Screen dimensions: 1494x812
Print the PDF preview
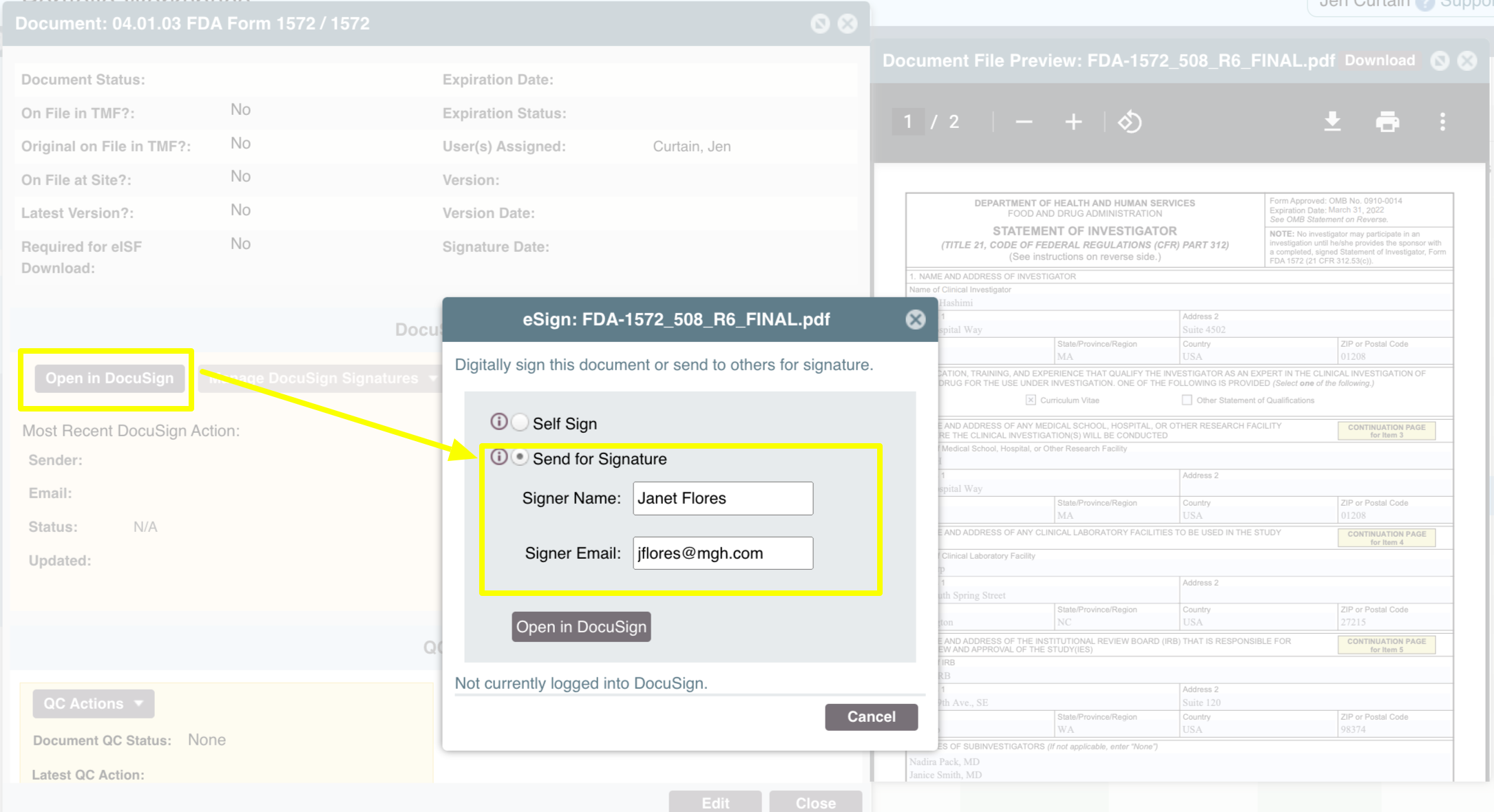pos(1387,122)
